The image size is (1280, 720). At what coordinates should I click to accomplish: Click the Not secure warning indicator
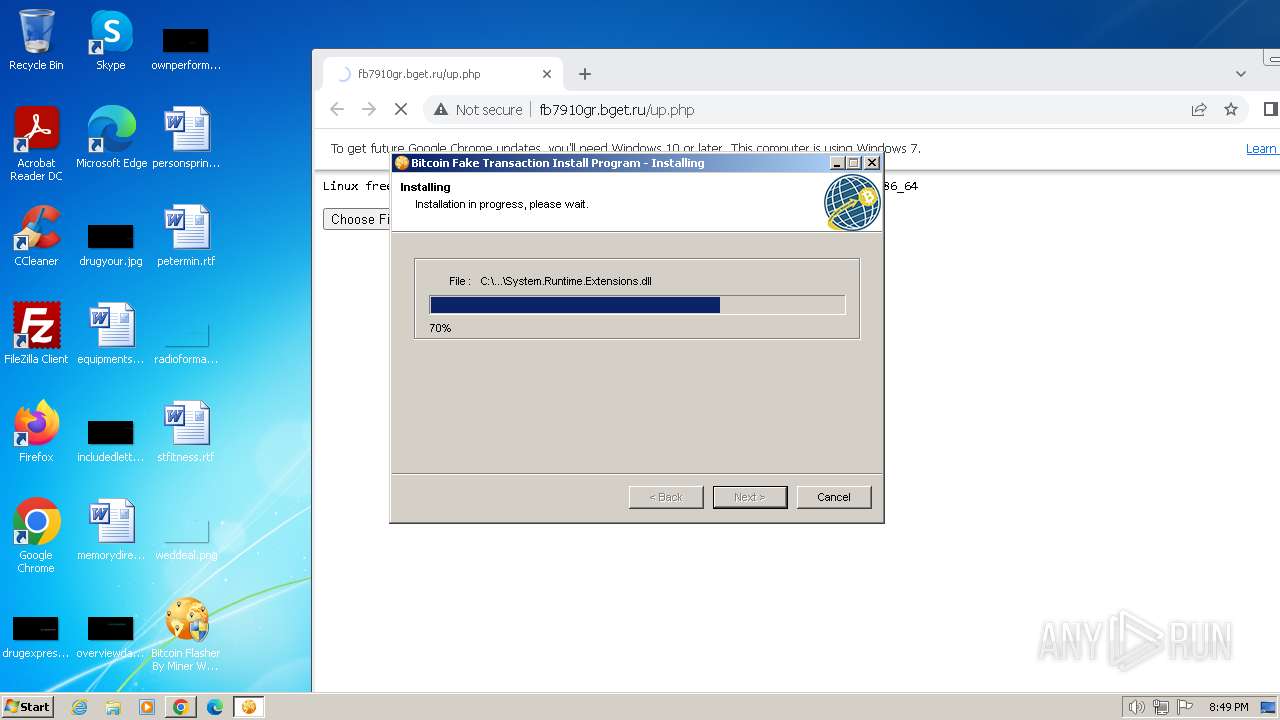coord(478,110)
